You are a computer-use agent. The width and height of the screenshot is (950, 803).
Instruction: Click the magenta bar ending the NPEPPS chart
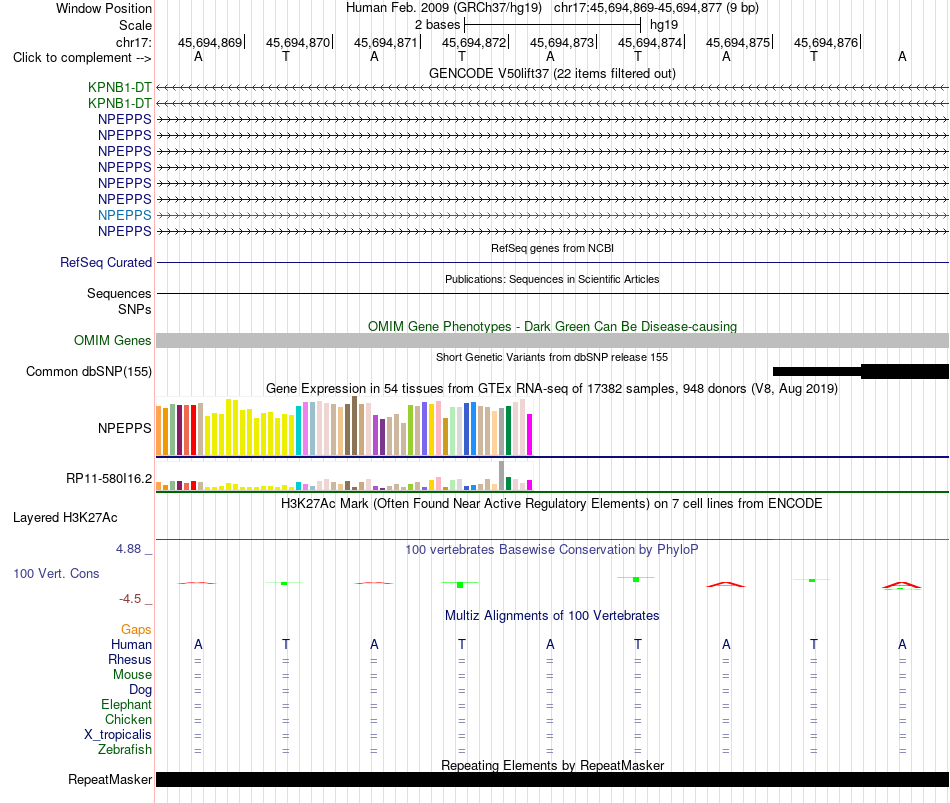[x=530, y=434]
